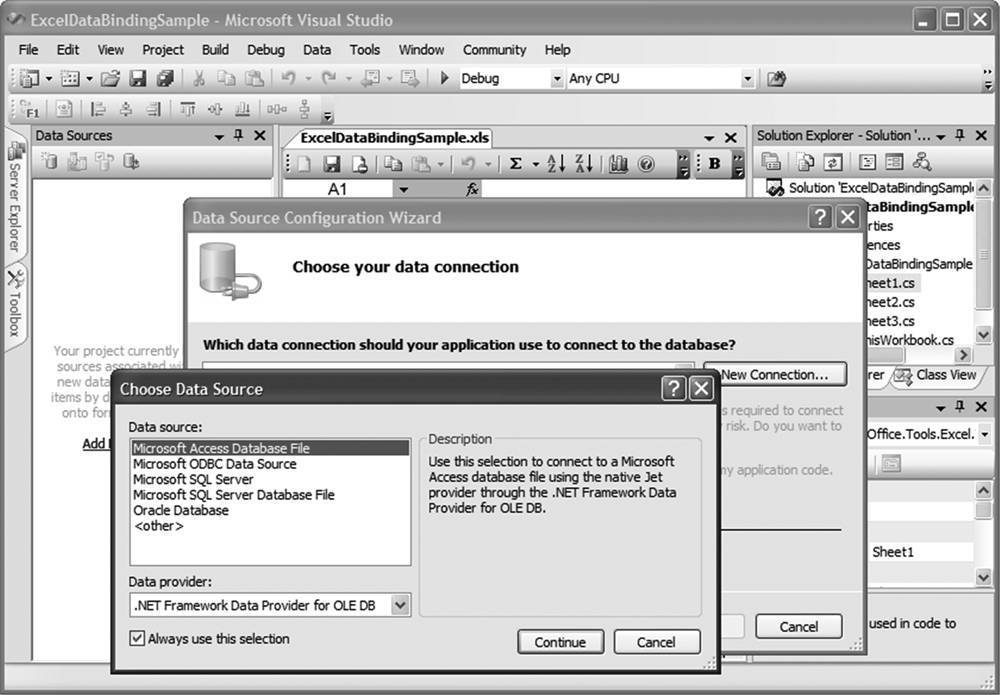Click the Find in Files toolbar icon
Image resolution: width=1000 pixels, height=695 pixels.
[776, 78]
